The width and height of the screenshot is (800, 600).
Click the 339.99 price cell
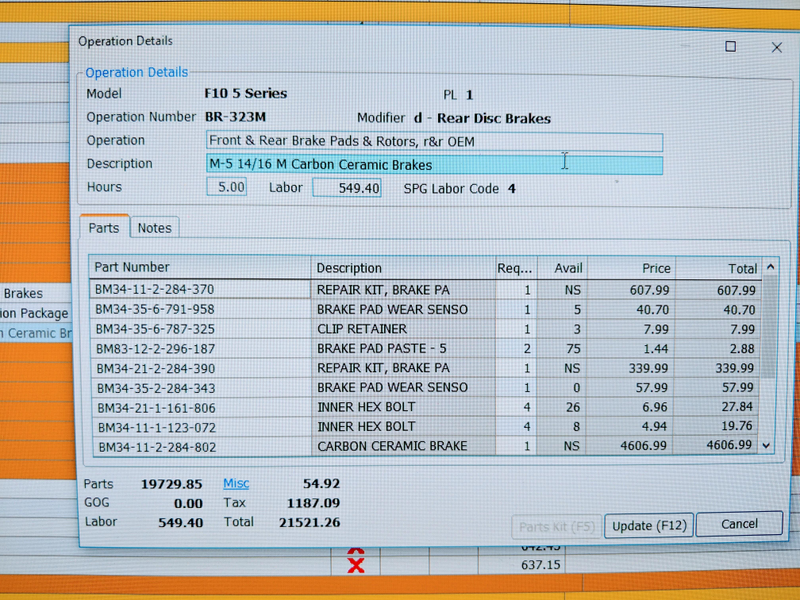click(x=631, y=368)
